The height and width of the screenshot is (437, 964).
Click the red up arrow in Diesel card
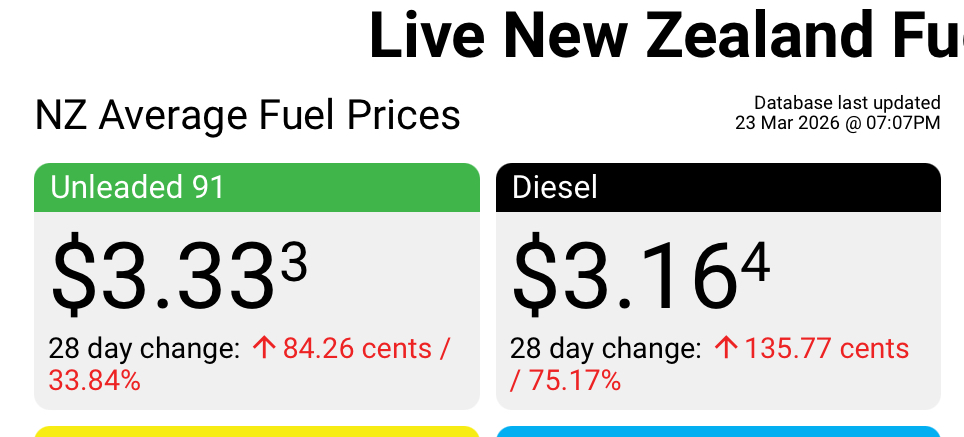click(x=726, y=348)
